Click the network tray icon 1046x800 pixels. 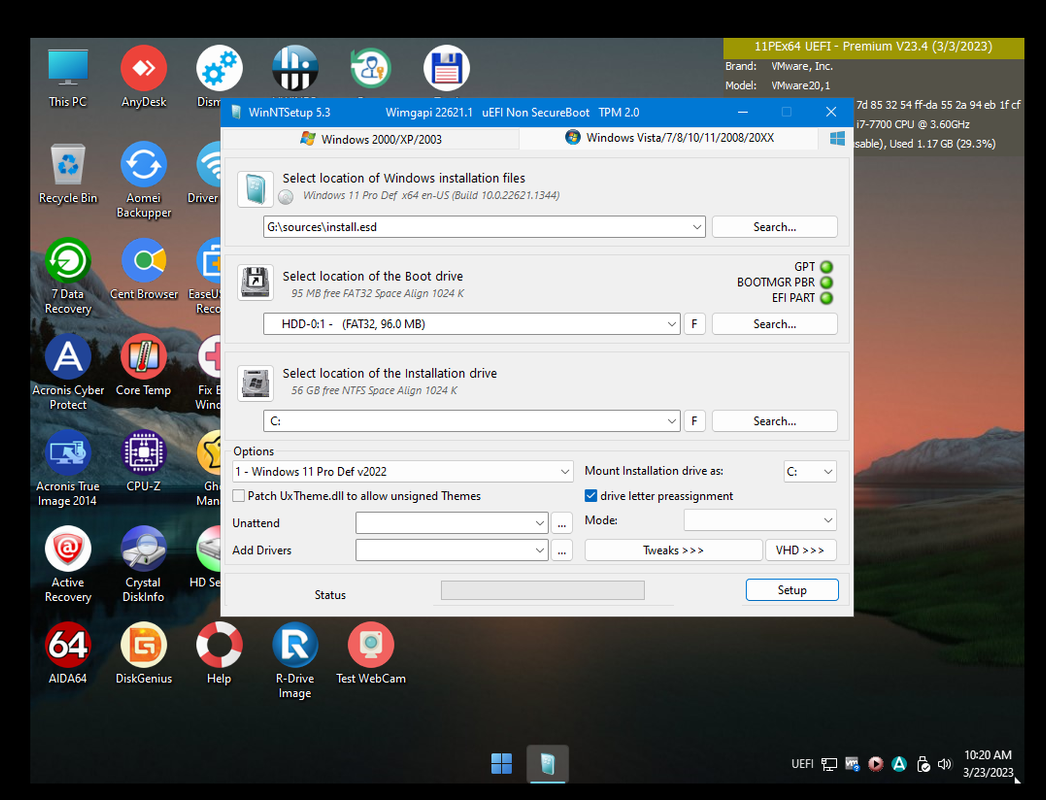pos(829,764)
